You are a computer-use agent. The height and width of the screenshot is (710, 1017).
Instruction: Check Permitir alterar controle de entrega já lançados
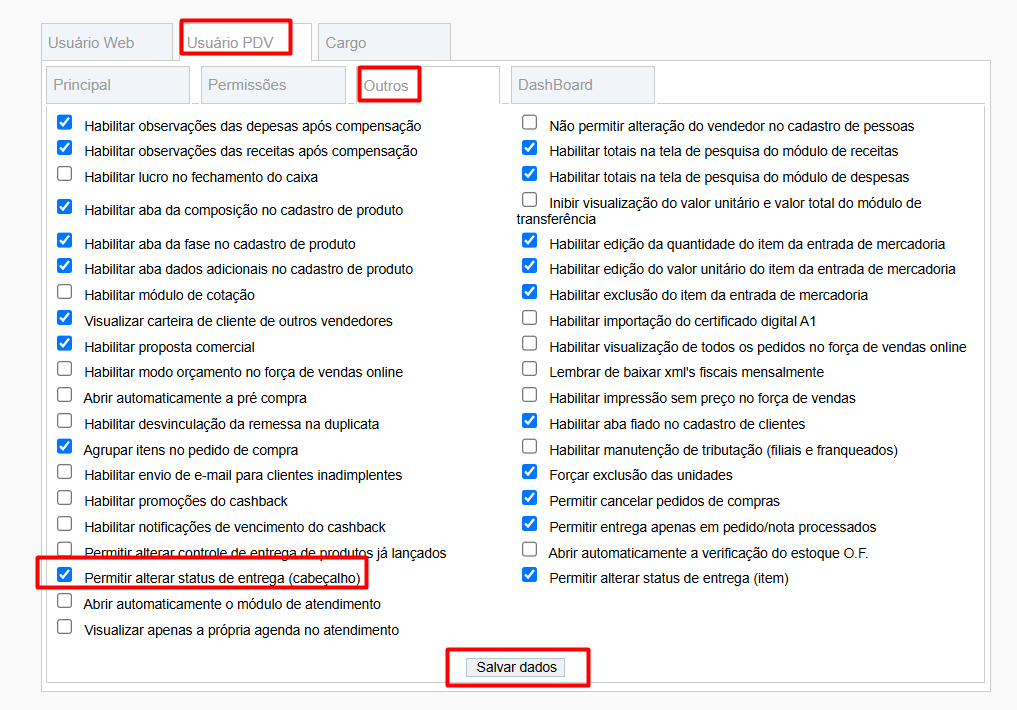(x=64, y=549)
